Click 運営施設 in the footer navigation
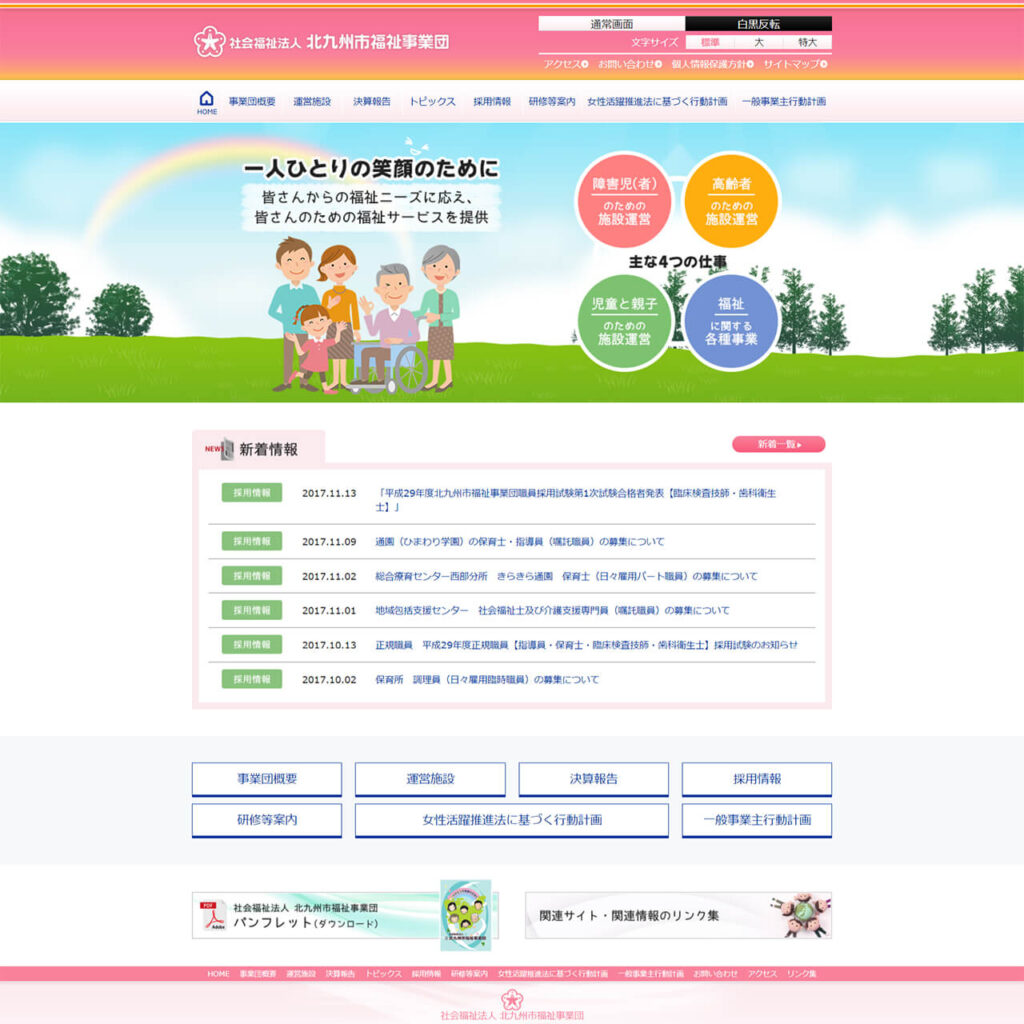Viewport: 1024px width, 1024px height. (300, 974)
